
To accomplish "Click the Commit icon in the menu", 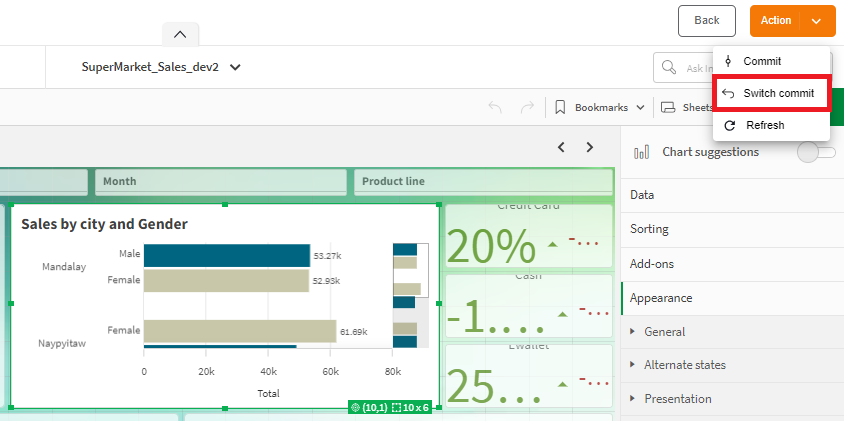I will click(728, 61).
